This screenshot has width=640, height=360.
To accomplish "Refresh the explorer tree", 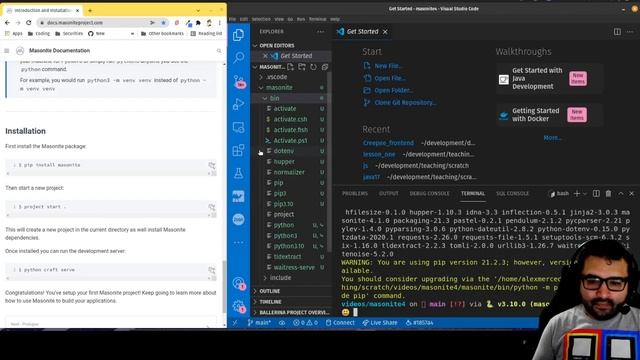I will click(313, 67).
